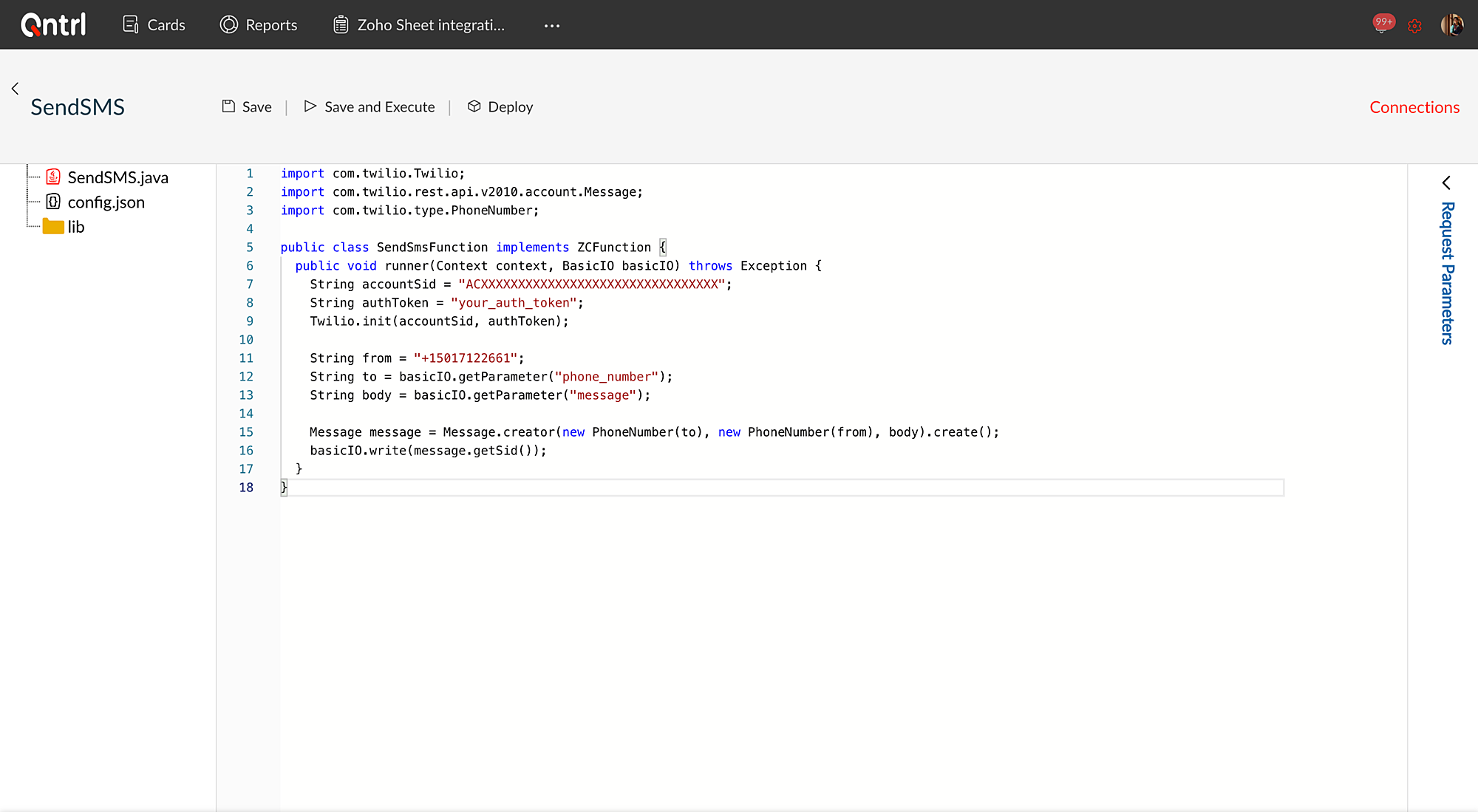Click the throws keyword on line 6

(x=710, y=266)
